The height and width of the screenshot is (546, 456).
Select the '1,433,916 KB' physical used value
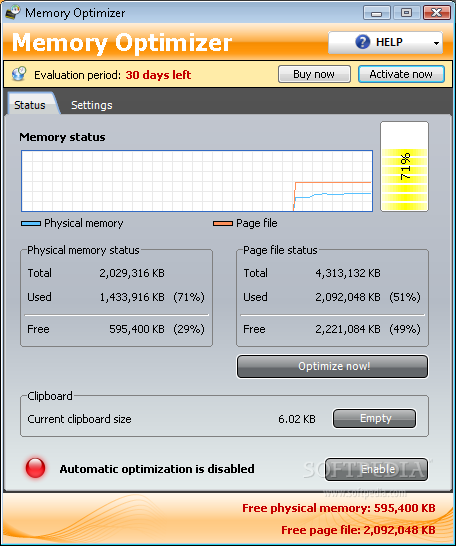point(132,297)
